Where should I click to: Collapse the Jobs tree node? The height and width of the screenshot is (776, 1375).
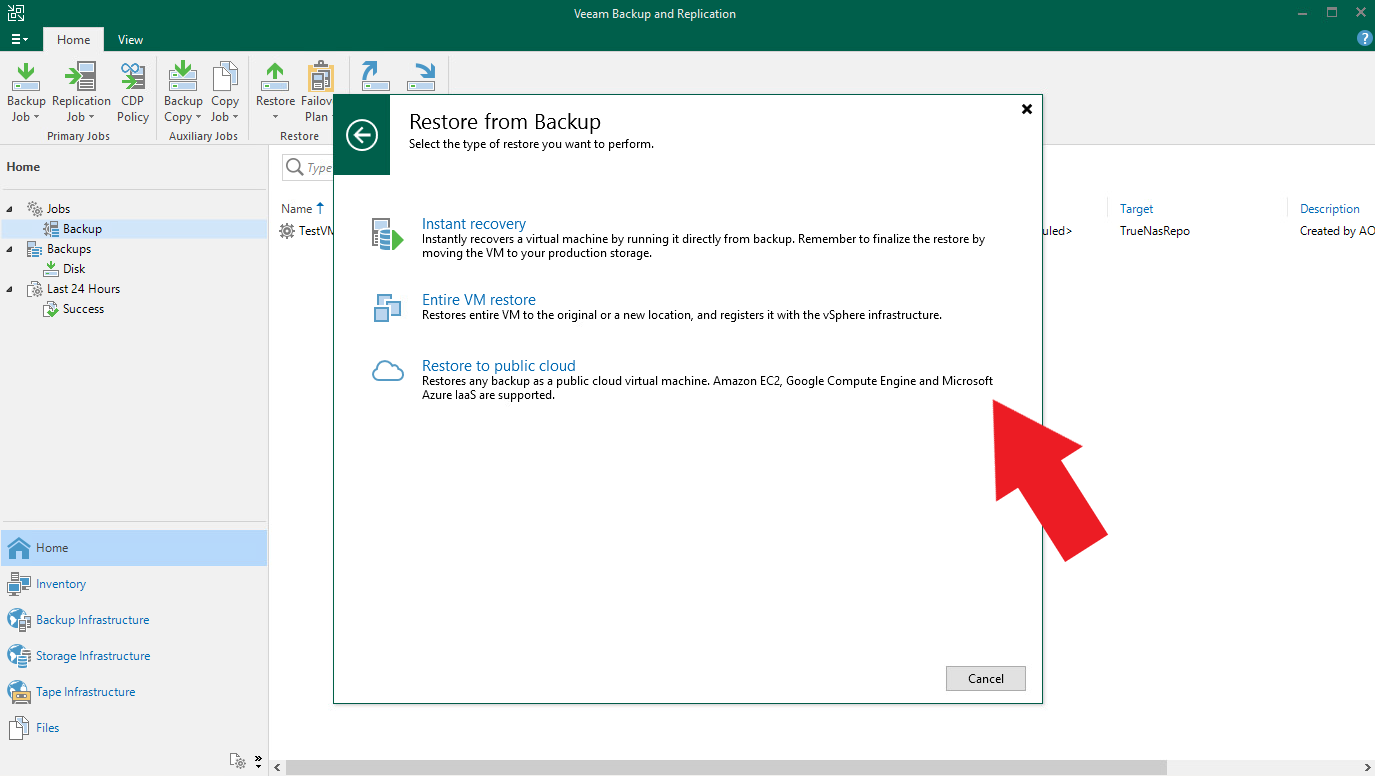[x=10, y=209]
